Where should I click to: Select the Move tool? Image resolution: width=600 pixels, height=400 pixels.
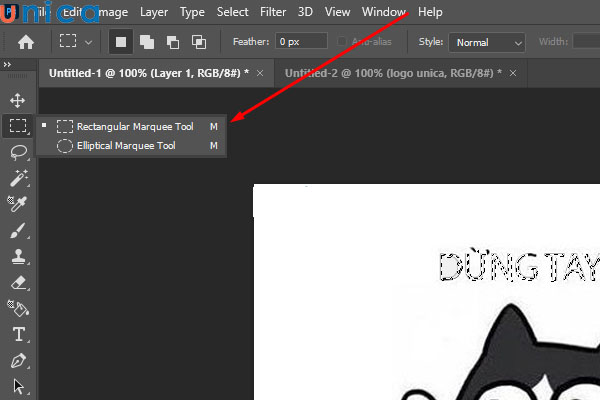18,101
